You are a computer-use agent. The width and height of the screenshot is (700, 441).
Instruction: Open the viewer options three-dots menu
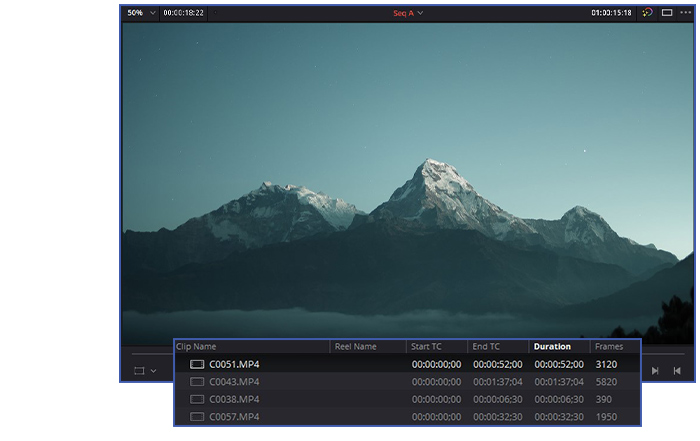coord(686,12)
